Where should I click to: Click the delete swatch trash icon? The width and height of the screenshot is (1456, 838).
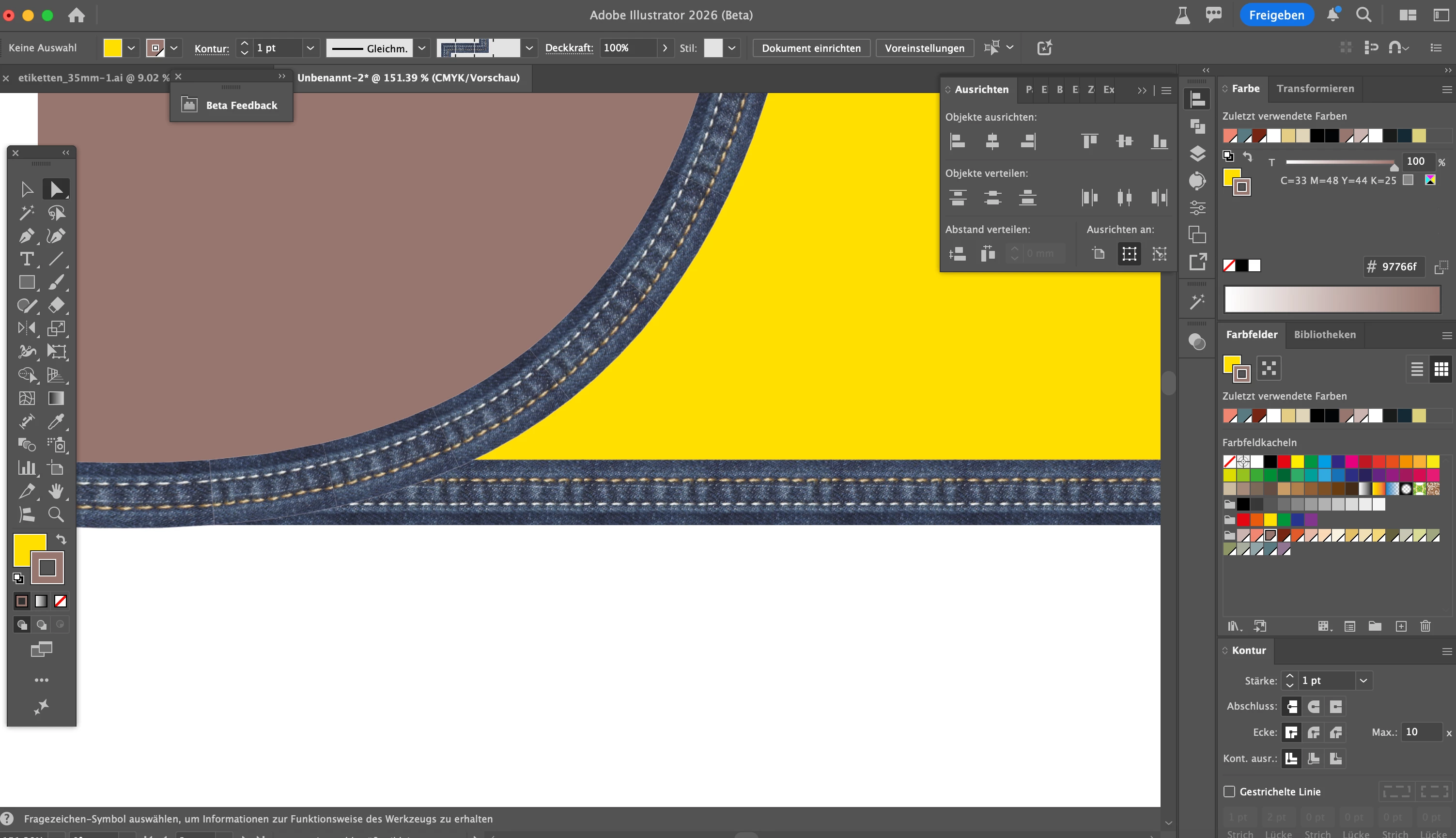(1425, 626)
